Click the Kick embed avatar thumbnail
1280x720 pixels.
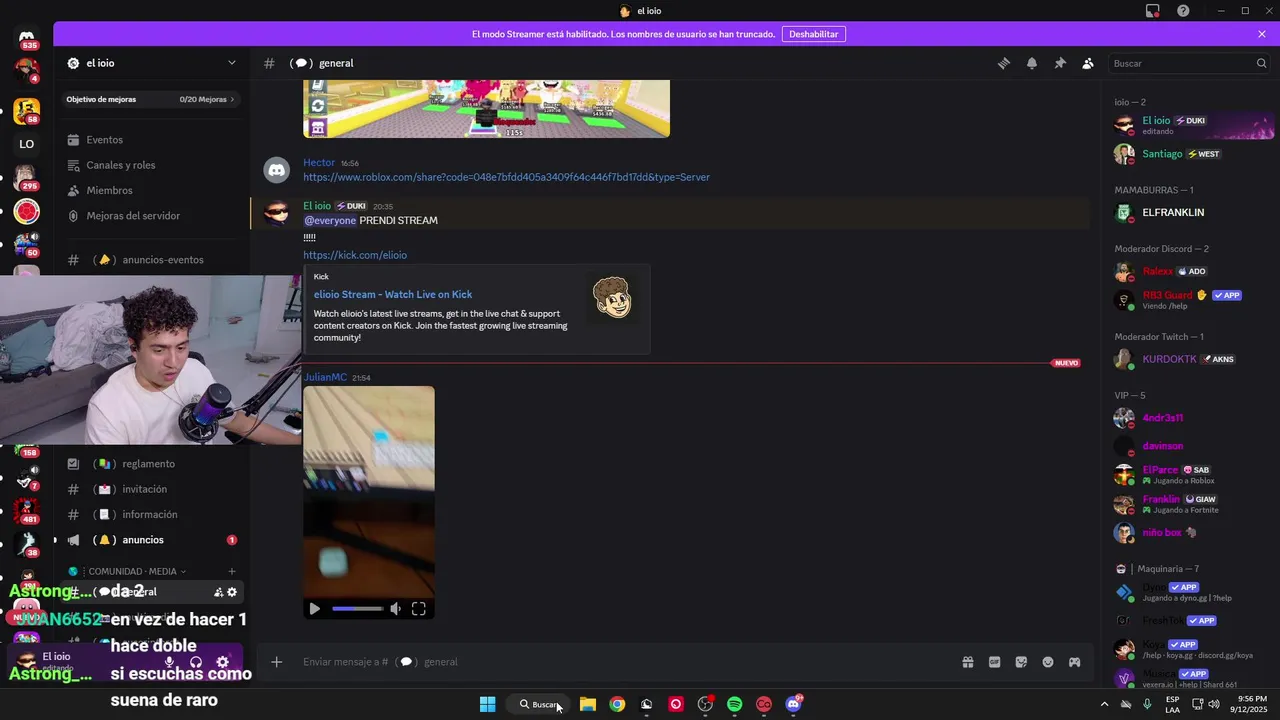(612, 298)
